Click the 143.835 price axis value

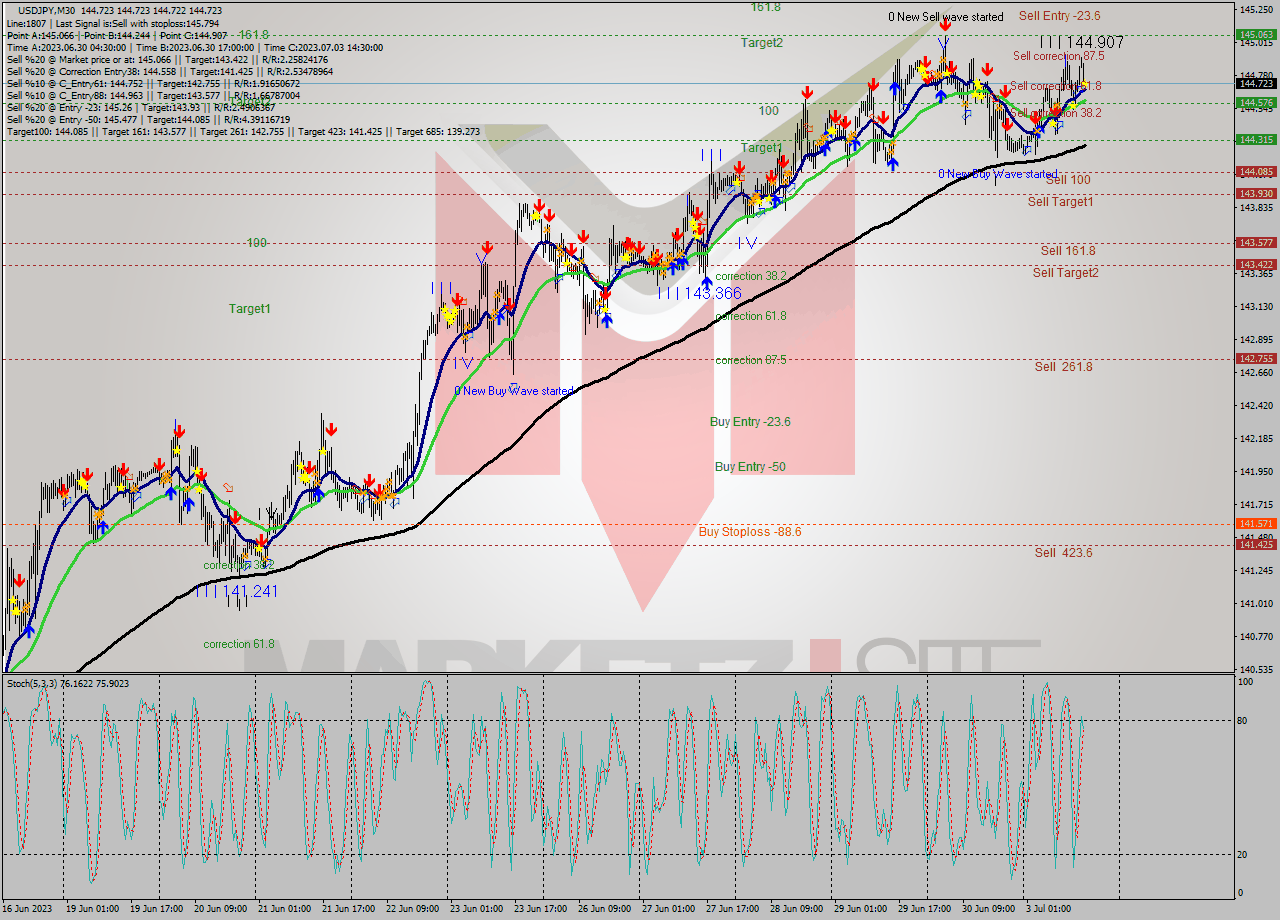point(1256,207)
